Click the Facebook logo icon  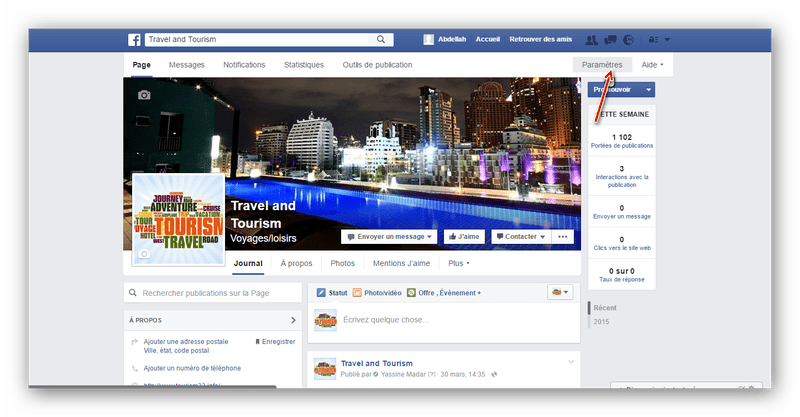click(134, 40)
